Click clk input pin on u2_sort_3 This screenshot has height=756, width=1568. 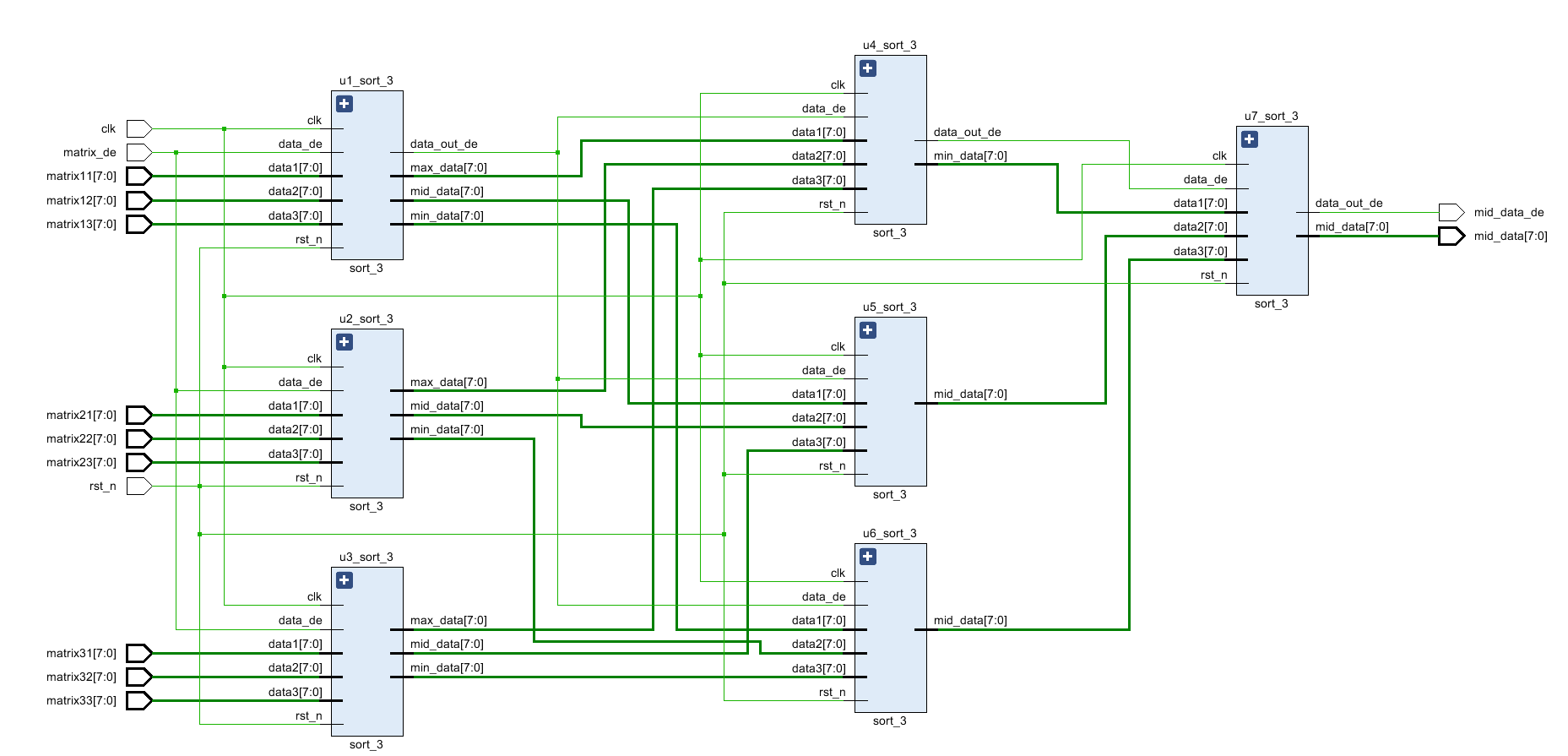[315, 359]
